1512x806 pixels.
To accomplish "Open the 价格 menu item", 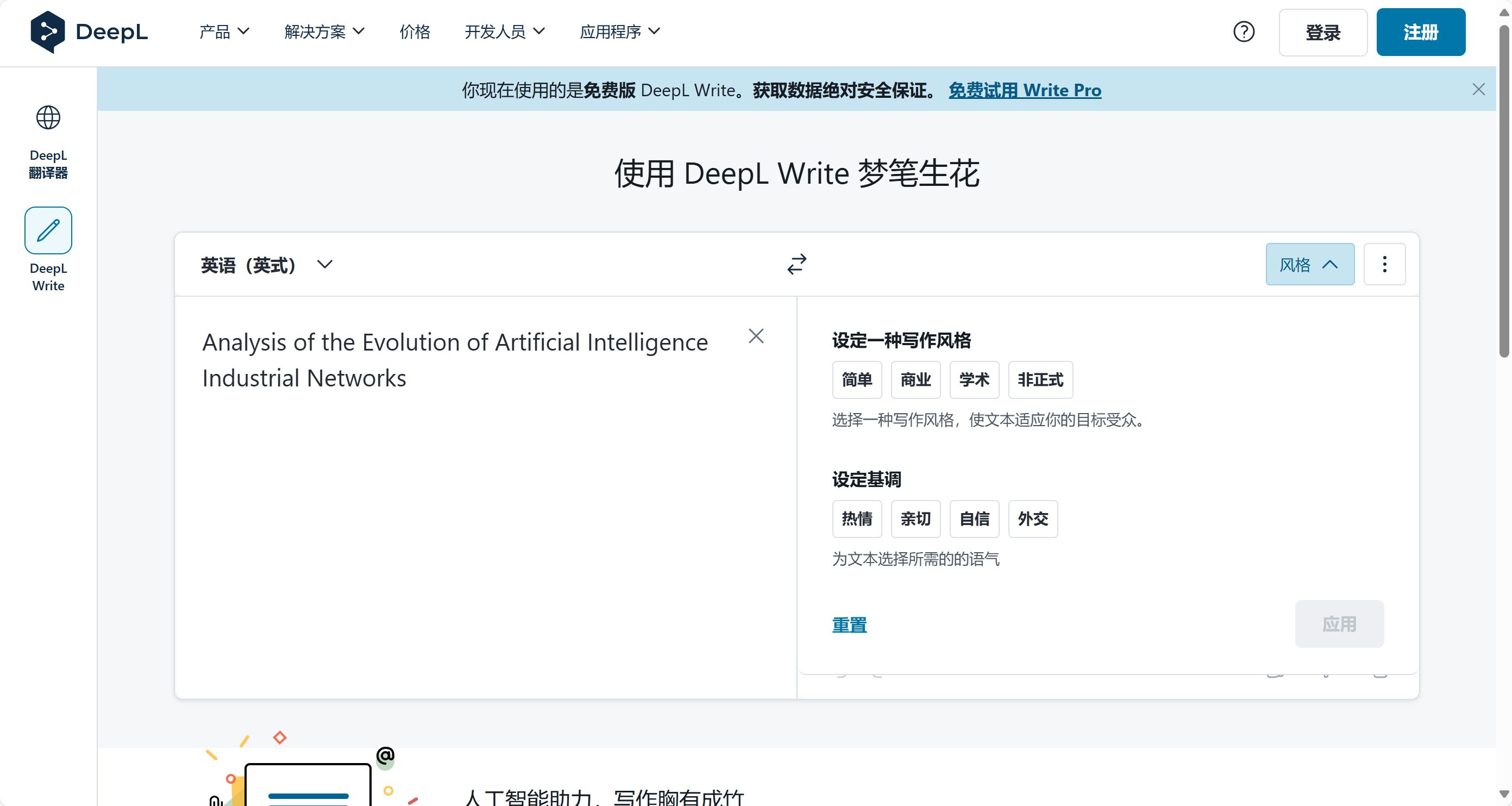I will pyautogui.click(x=415, y=32).
